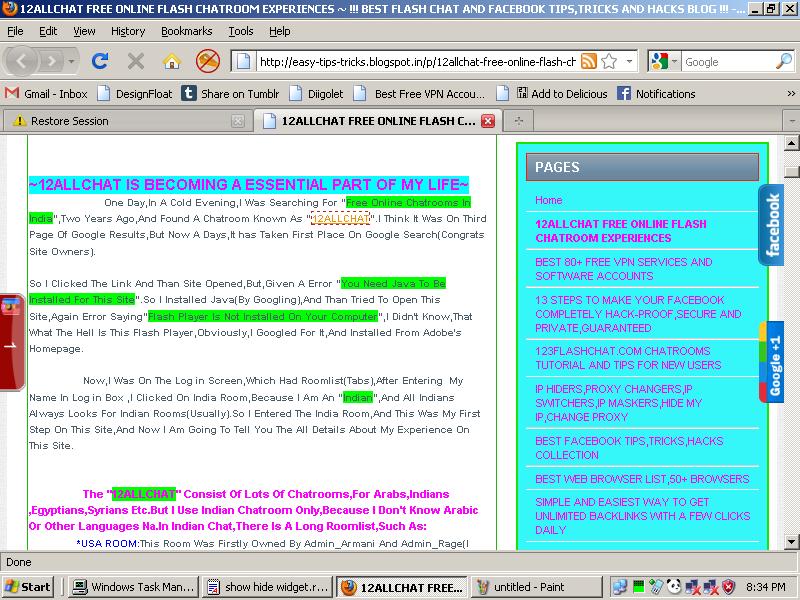Screen dimensions: 800x600
Task: Click the 12ALLCHAT hyperlink in article text
Action: pyautogui.click(x=340, y=218)
